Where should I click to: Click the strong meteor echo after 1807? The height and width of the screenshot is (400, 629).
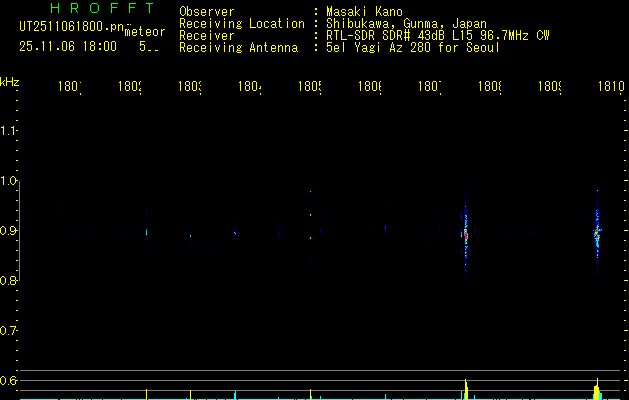(x=466, y=233)
